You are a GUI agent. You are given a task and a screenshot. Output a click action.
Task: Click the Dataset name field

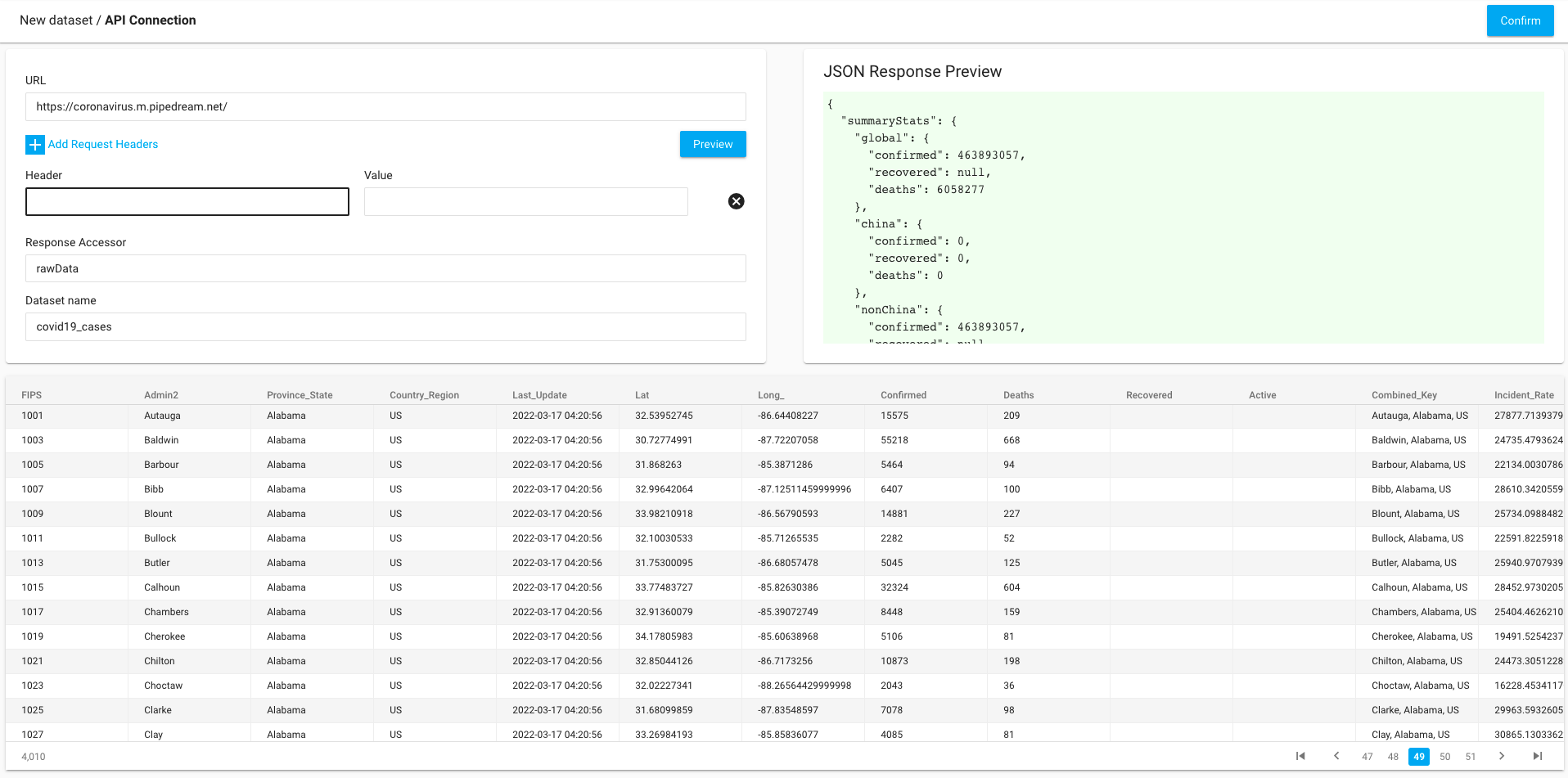coord(385,326)
